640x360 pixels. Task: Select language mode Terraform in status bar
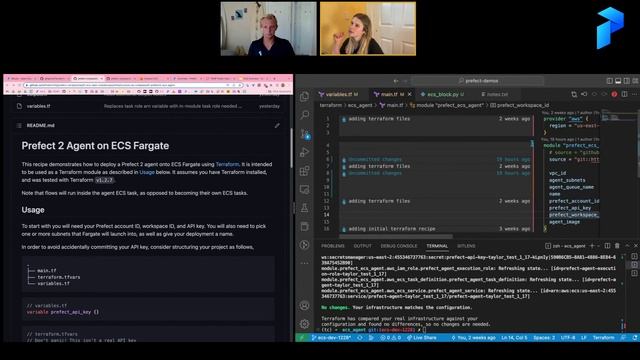tap(603, 338)
